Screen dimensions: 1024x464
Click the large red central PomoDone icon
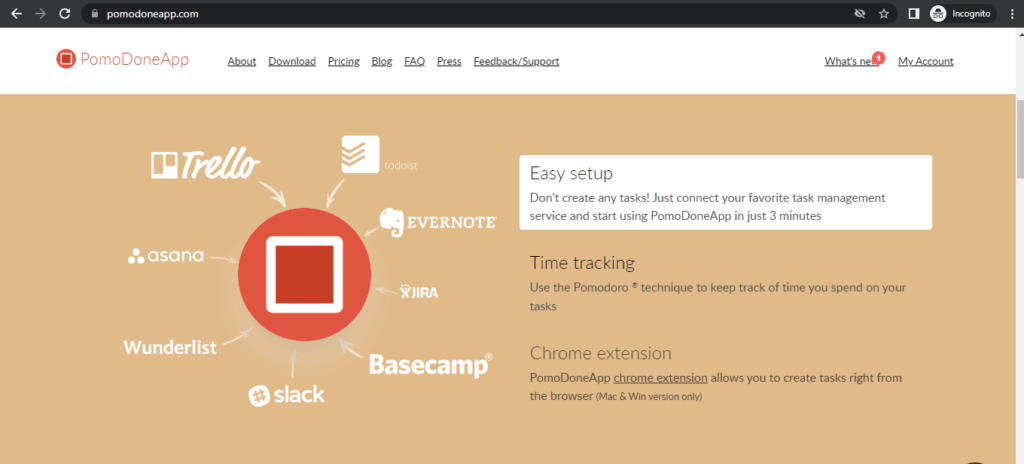pyautogui.click(x=304, y=273)
